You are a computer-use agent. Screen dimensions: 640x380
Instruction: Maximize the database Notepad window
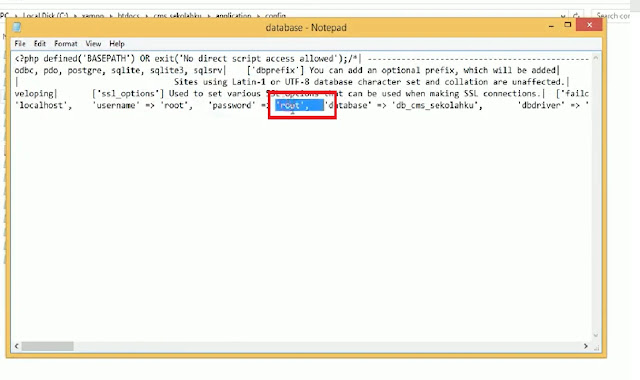(567, 25)
